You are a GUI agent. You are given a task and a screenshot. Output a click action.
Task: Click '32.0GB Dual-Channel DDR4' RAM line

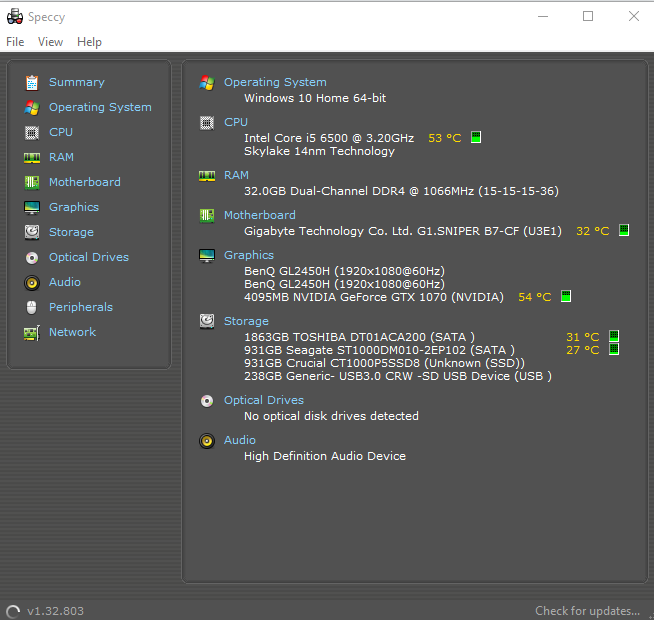(401, 191)
